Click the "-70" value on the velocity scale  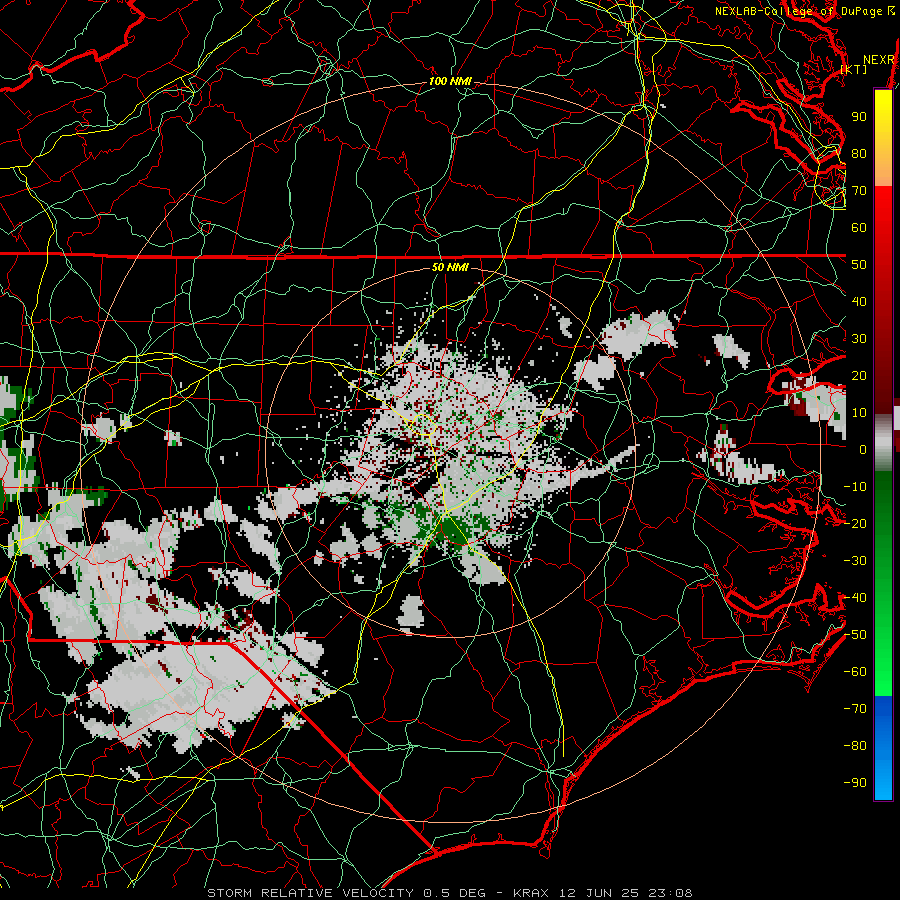click(855, 709)
